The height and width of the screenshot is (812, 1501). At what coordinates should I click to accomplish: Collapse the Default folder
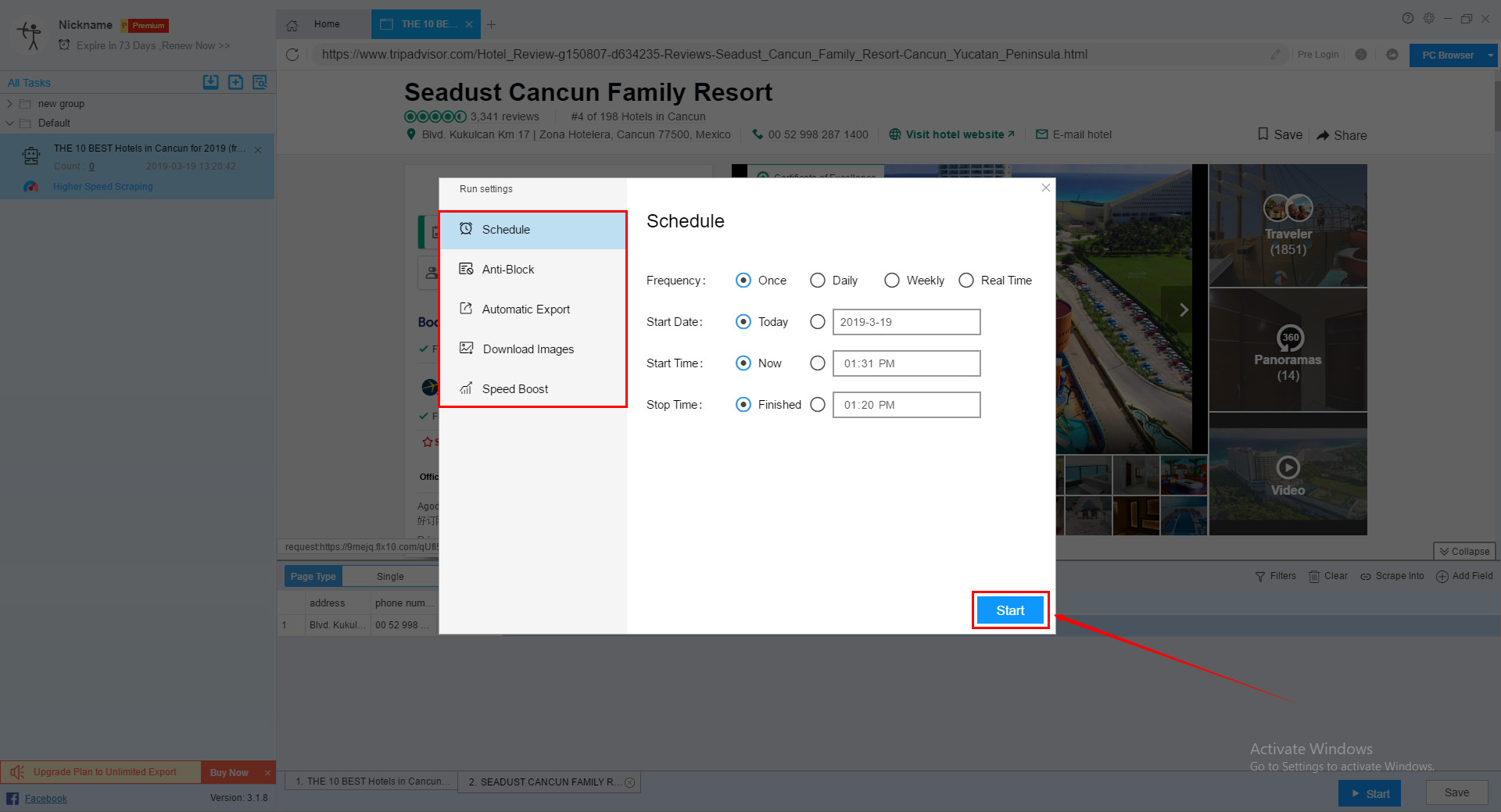tap(9, 123)
